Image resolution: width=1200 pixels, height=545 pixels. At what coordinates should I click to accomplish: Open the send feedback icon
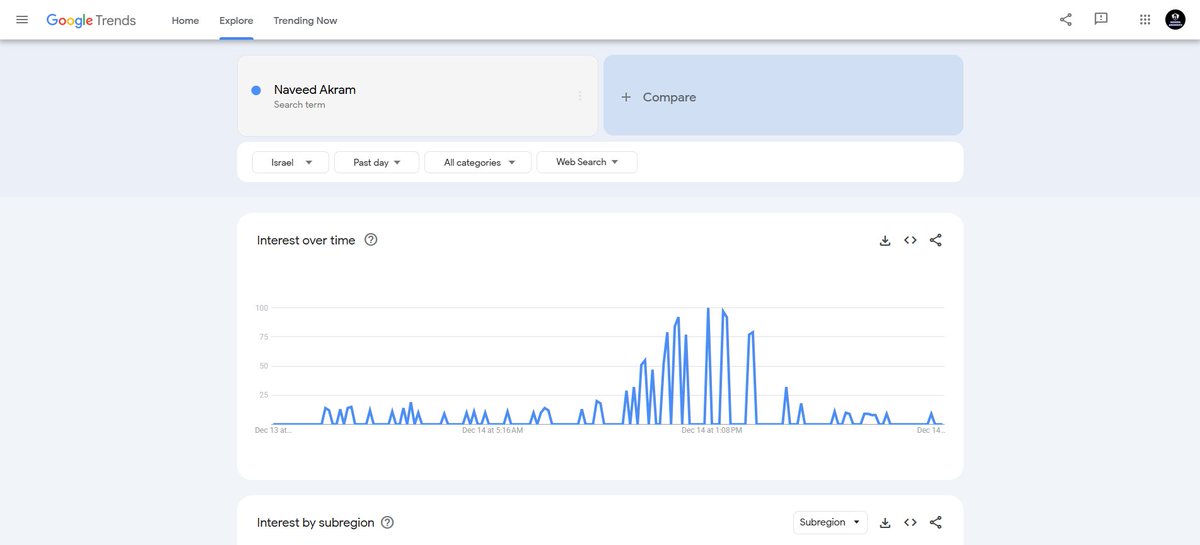tap(1101, 19)
